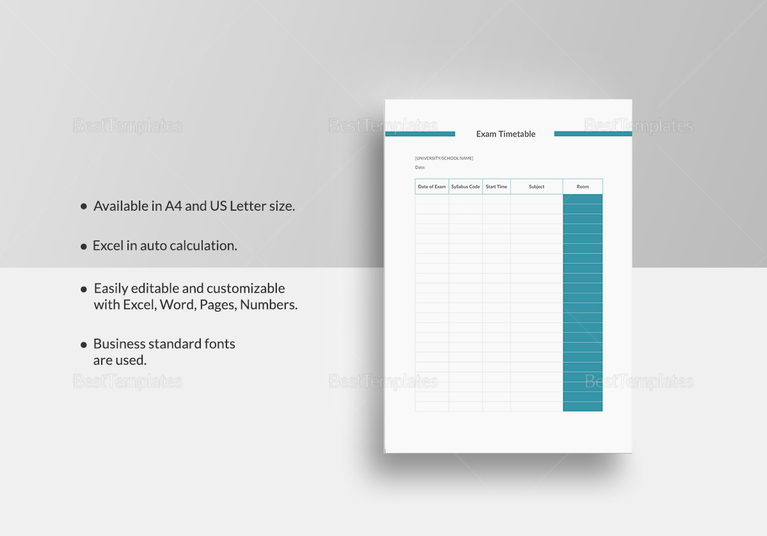Screen dimensions: 767x536
Task: Pick the teal shaded Room column
Action: pos(582,300)
